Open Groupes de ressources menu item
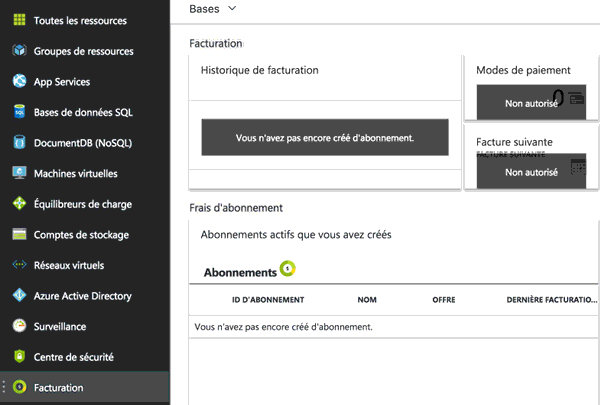 click(83, 51)
